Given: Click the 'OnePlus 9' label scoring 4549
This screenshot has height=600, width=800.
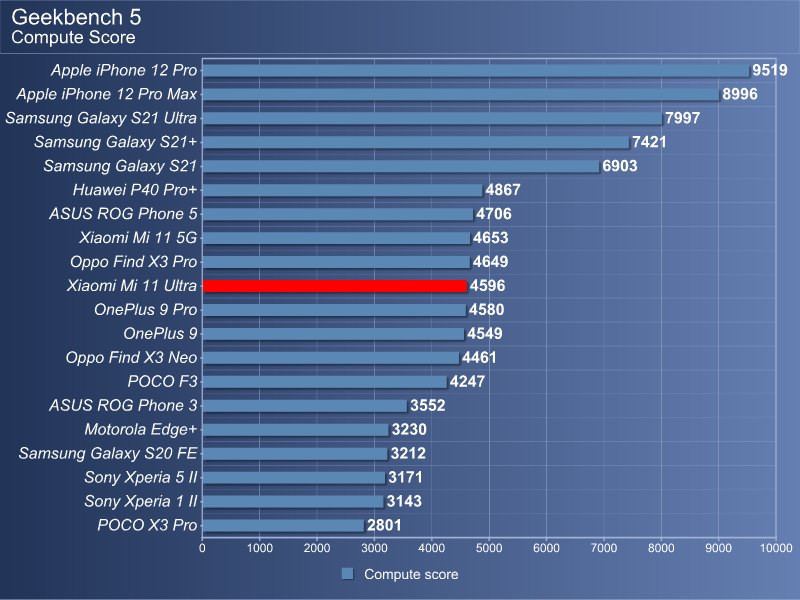Looking at the screenshot, I should tap(160, 334).
